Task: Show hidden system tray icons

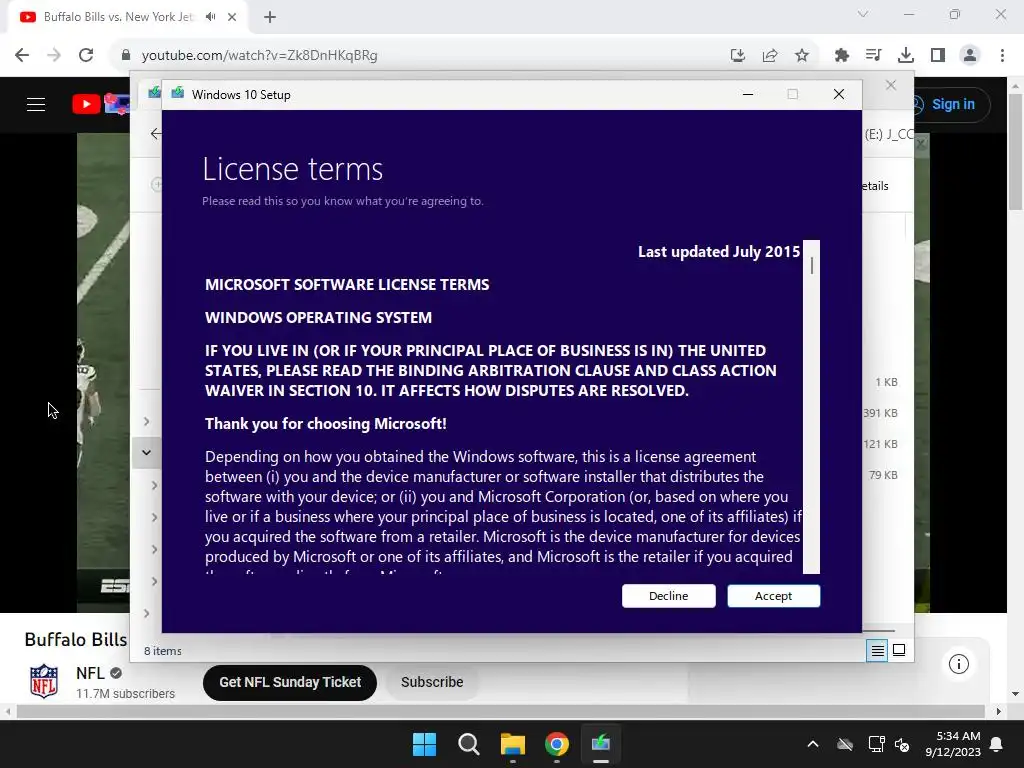Action: [x=813, y=744]
